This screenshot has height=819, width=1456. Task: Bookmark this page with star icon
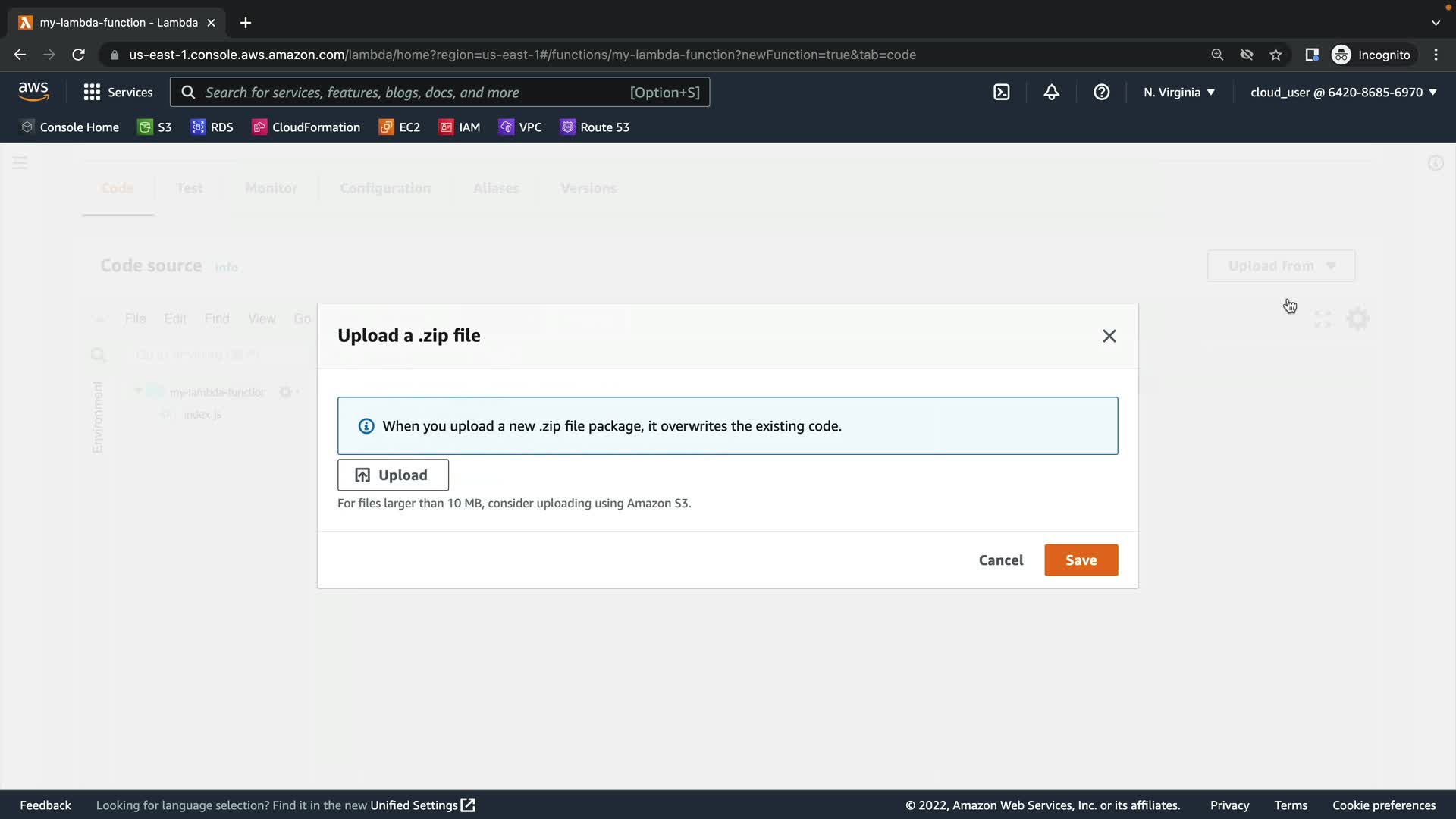pos(1276,55)
